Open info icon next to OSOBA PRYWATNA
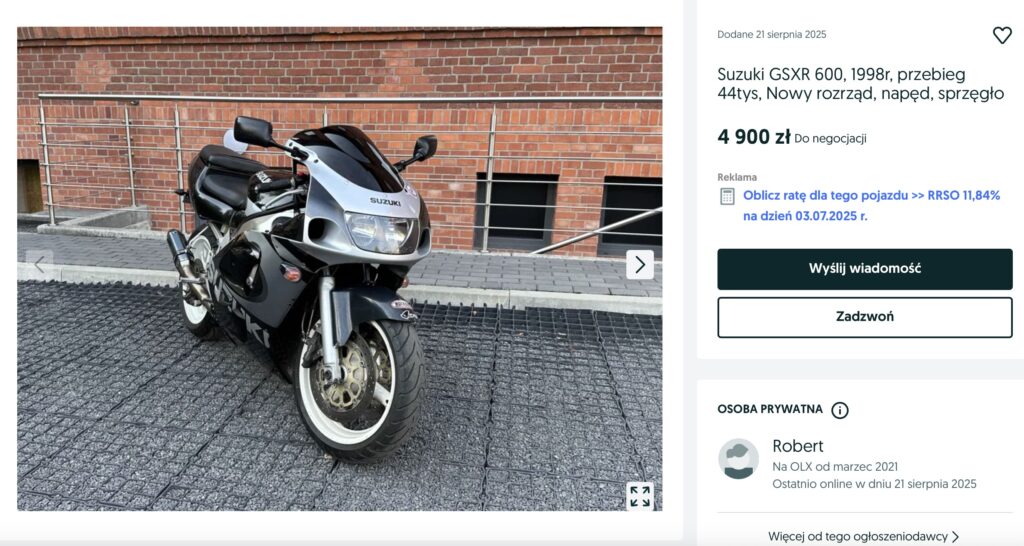 point(839,410)
